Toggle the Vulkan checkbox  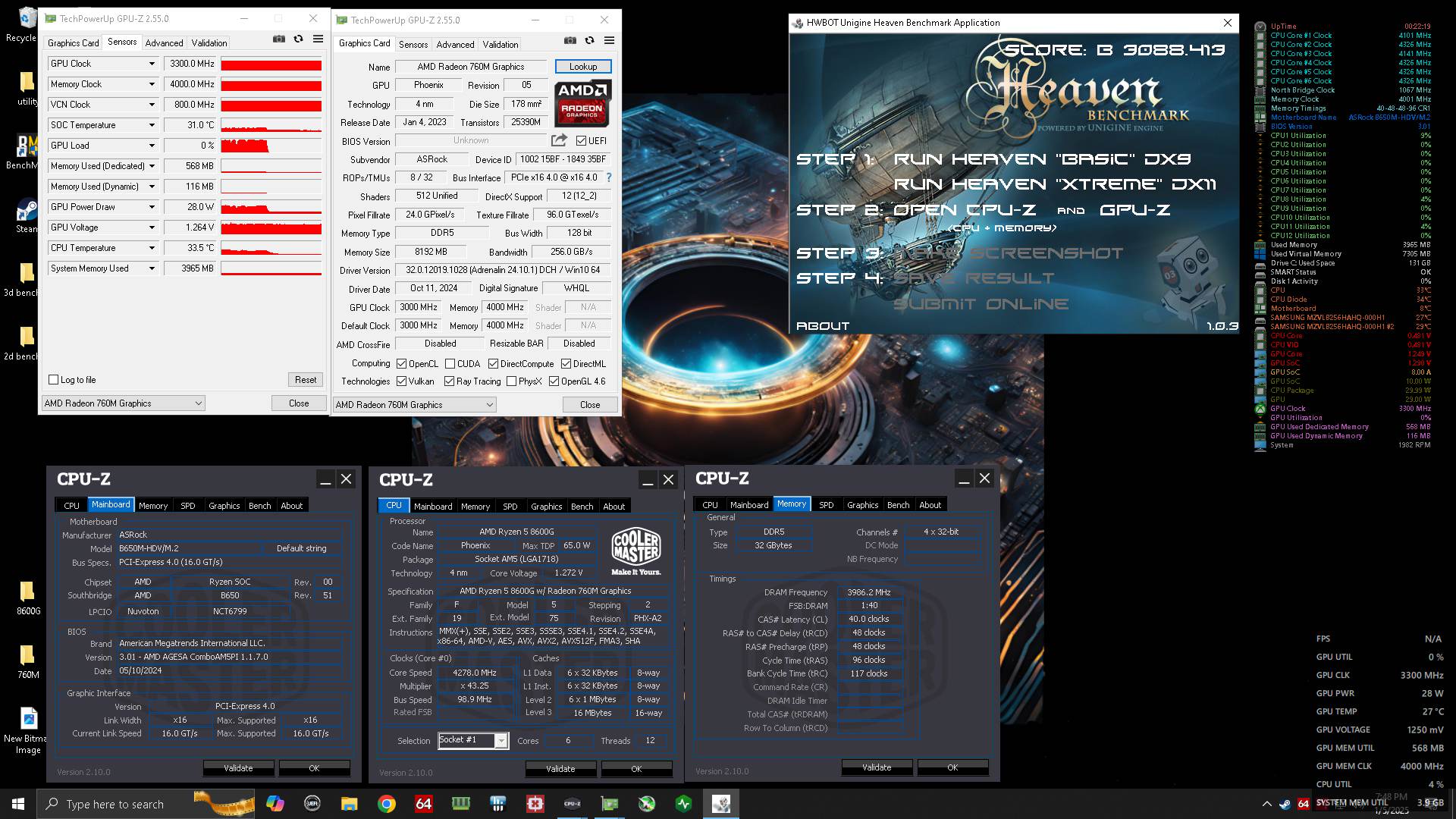click(x=402, y=381)
